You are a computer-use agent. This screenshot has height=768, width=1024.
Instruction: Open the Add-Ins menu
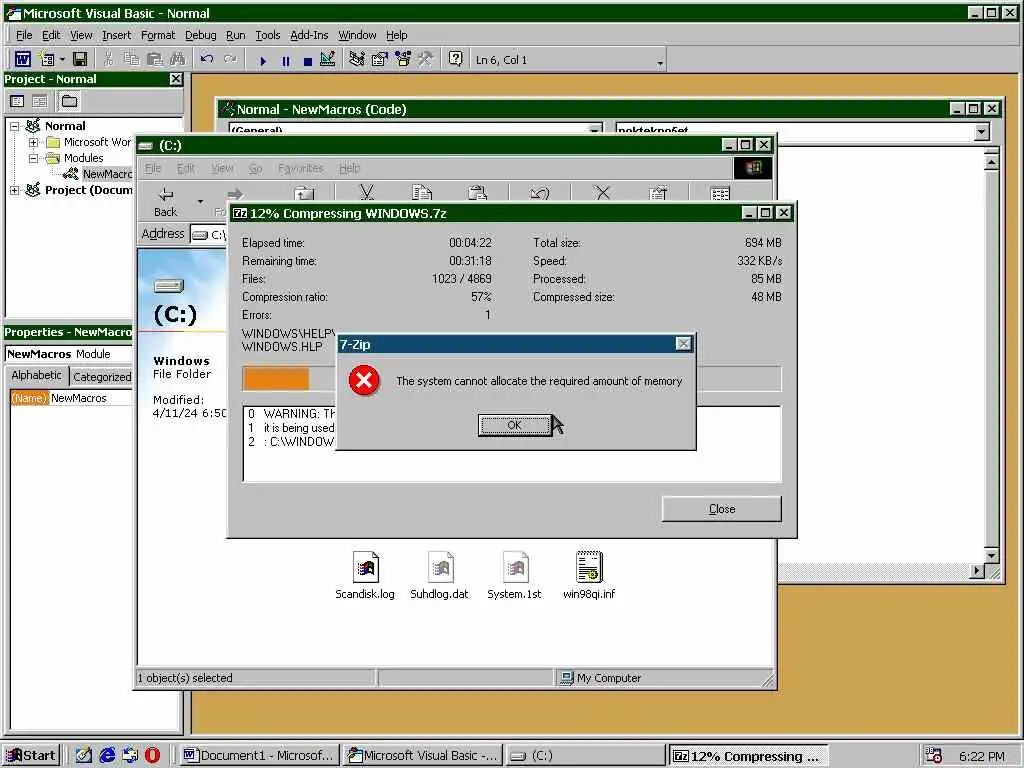pos(309,35)
